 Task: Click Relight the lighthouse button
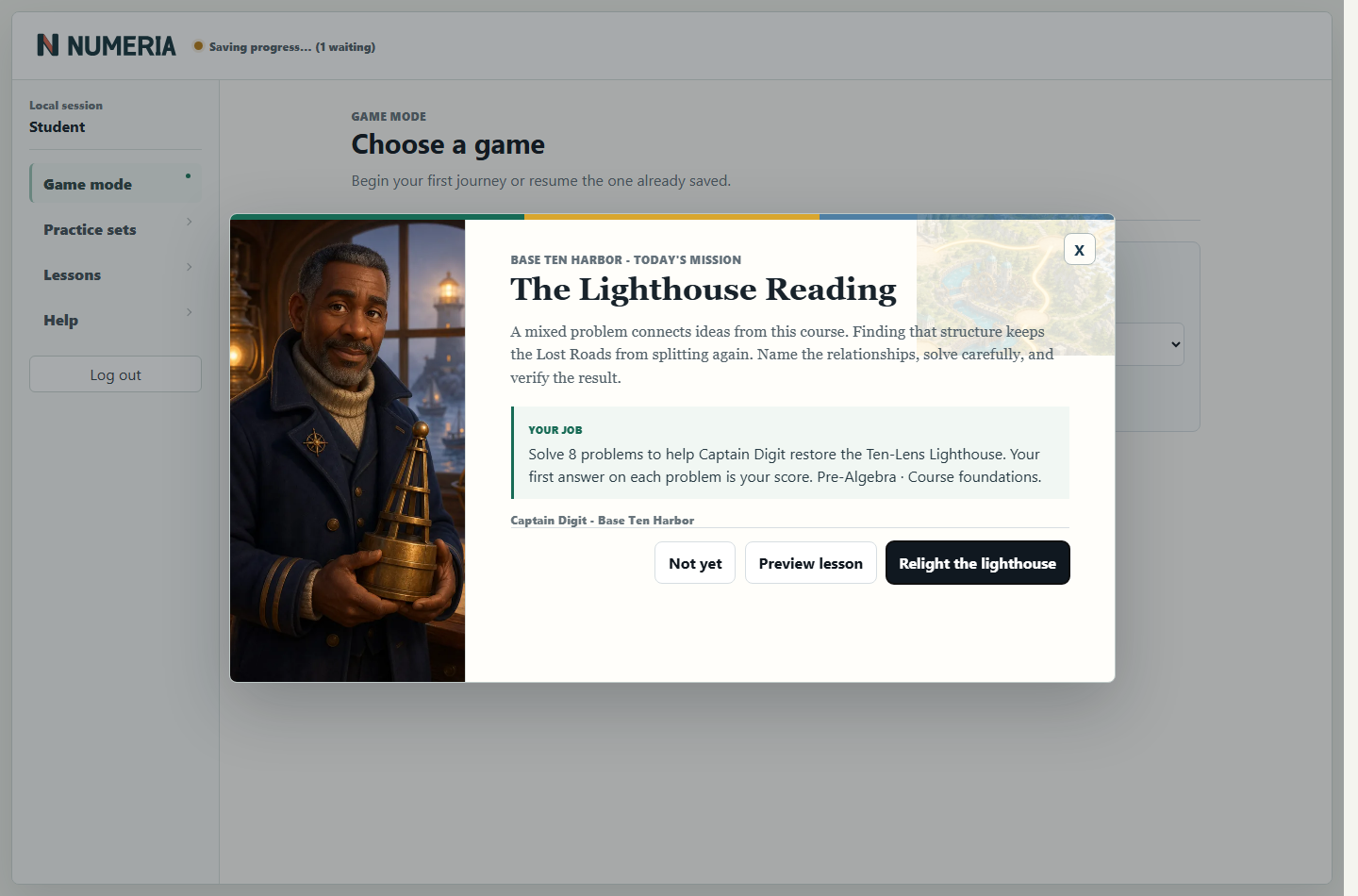pyautogui.click(x=977, y=563)
